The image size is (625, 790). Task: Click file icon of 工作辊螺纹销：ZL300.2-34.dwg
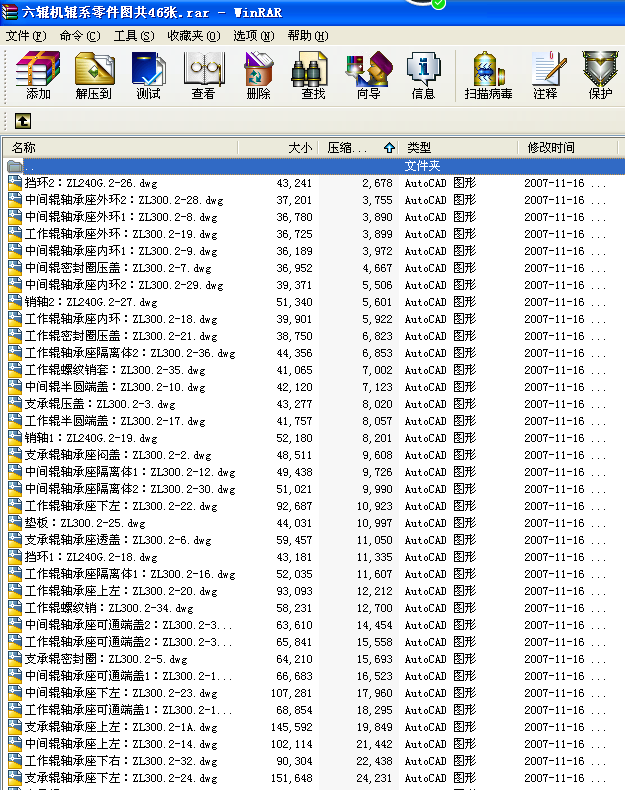coord(15,608)
